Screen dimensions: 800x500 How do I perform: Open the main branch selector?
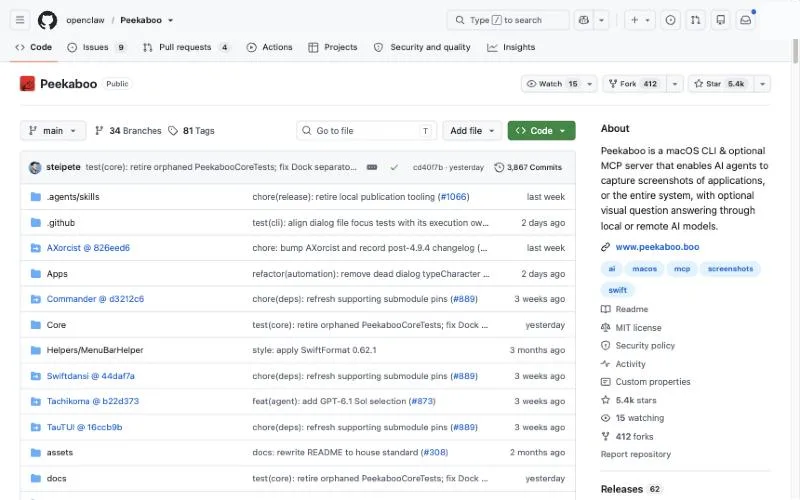pyautogui.click(x=53, y=131)
